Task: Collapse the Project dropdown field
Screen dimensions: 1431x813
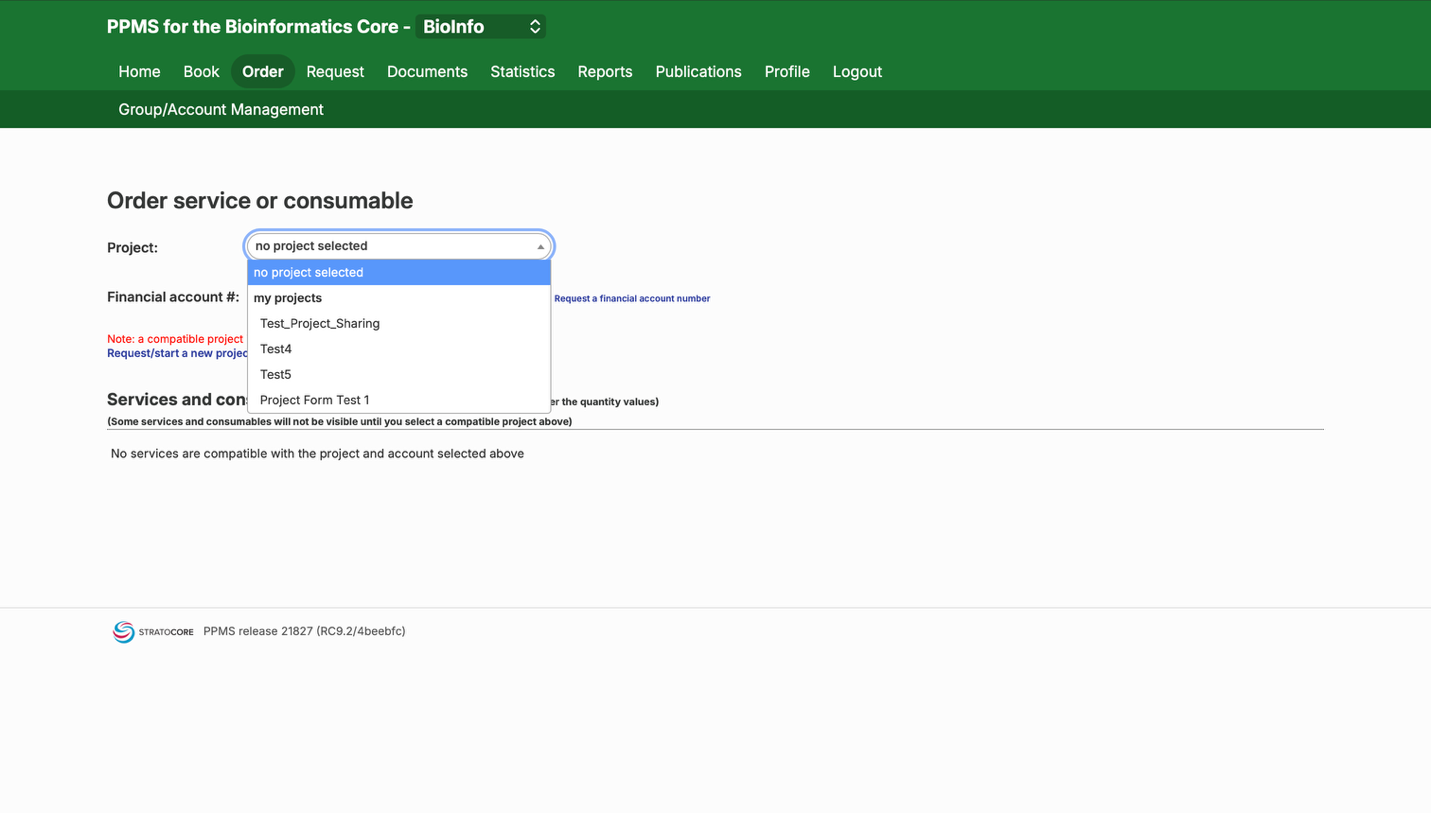Action: (399, 246)
